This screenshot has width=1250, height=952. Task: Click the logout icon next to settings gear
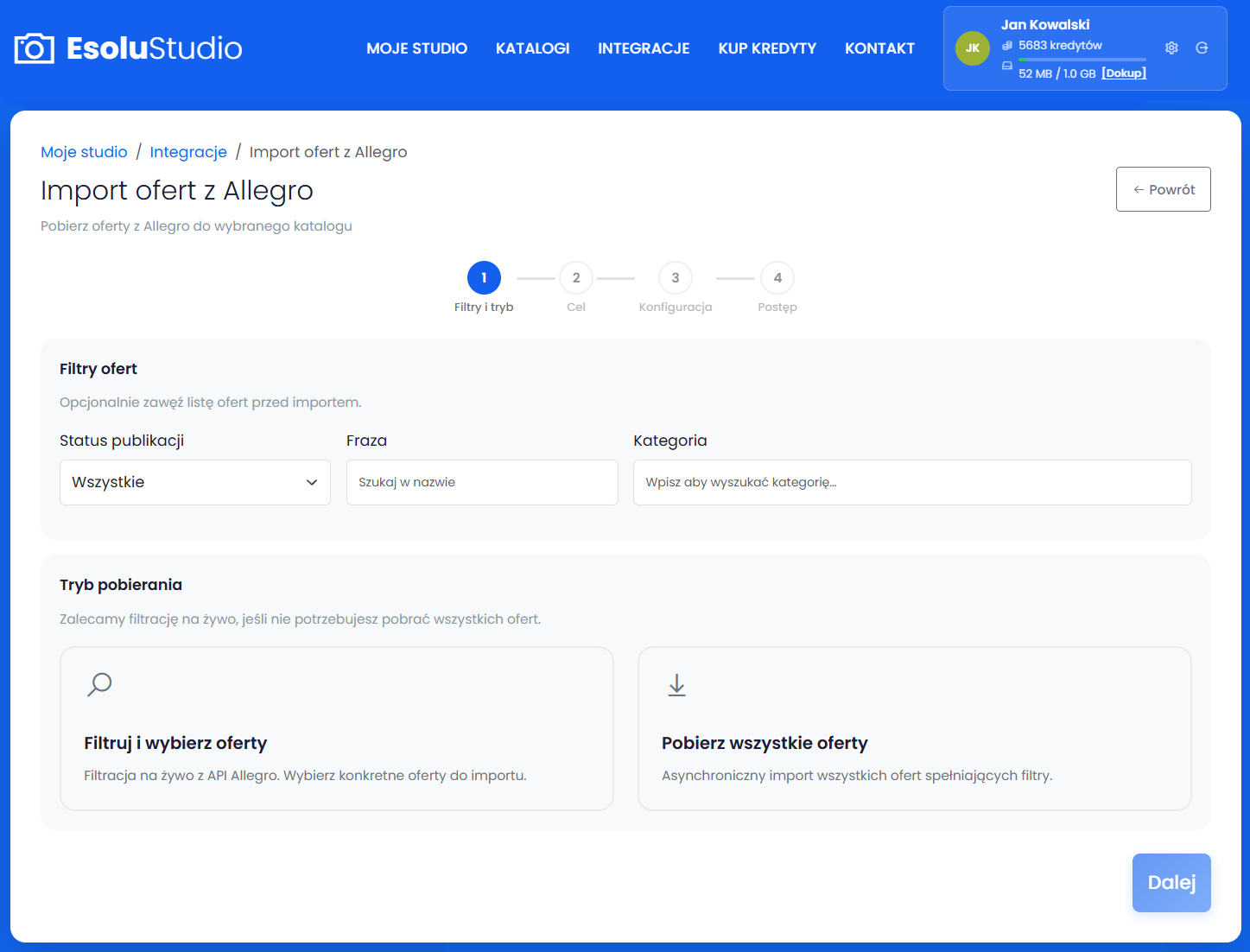pyautogui.click(x=1202, y=48)
